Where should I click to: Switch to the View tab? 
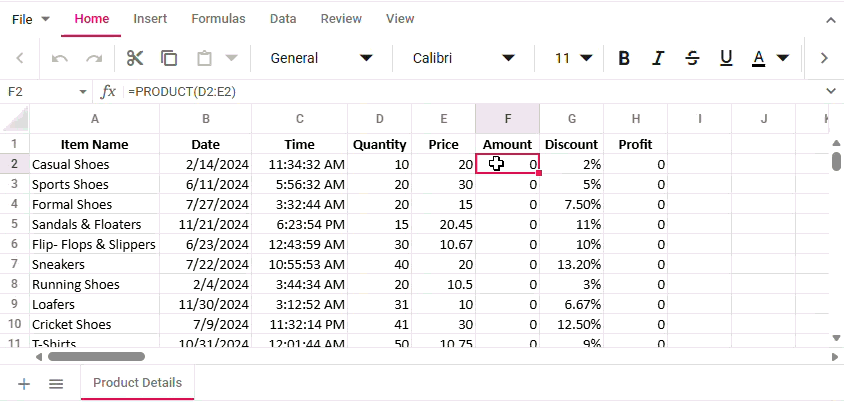coord(400,19)
